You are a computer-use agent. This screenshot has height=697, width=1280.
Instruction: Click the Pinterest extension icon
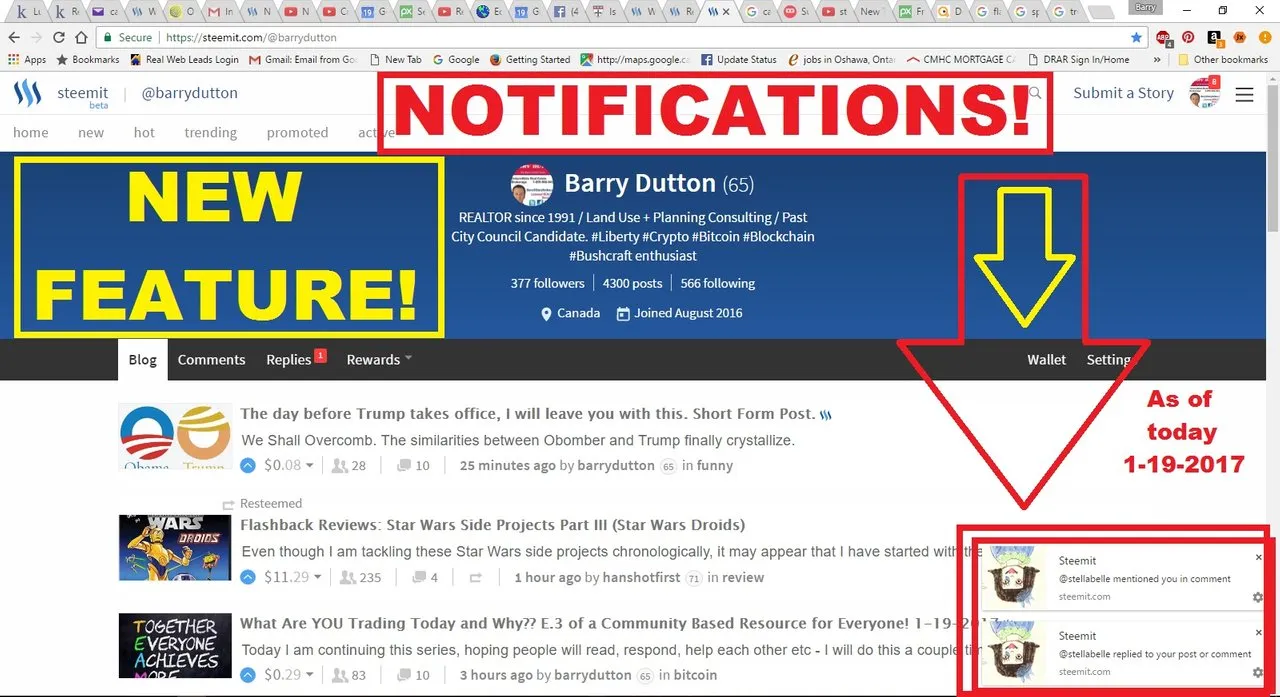[1188, 37]
